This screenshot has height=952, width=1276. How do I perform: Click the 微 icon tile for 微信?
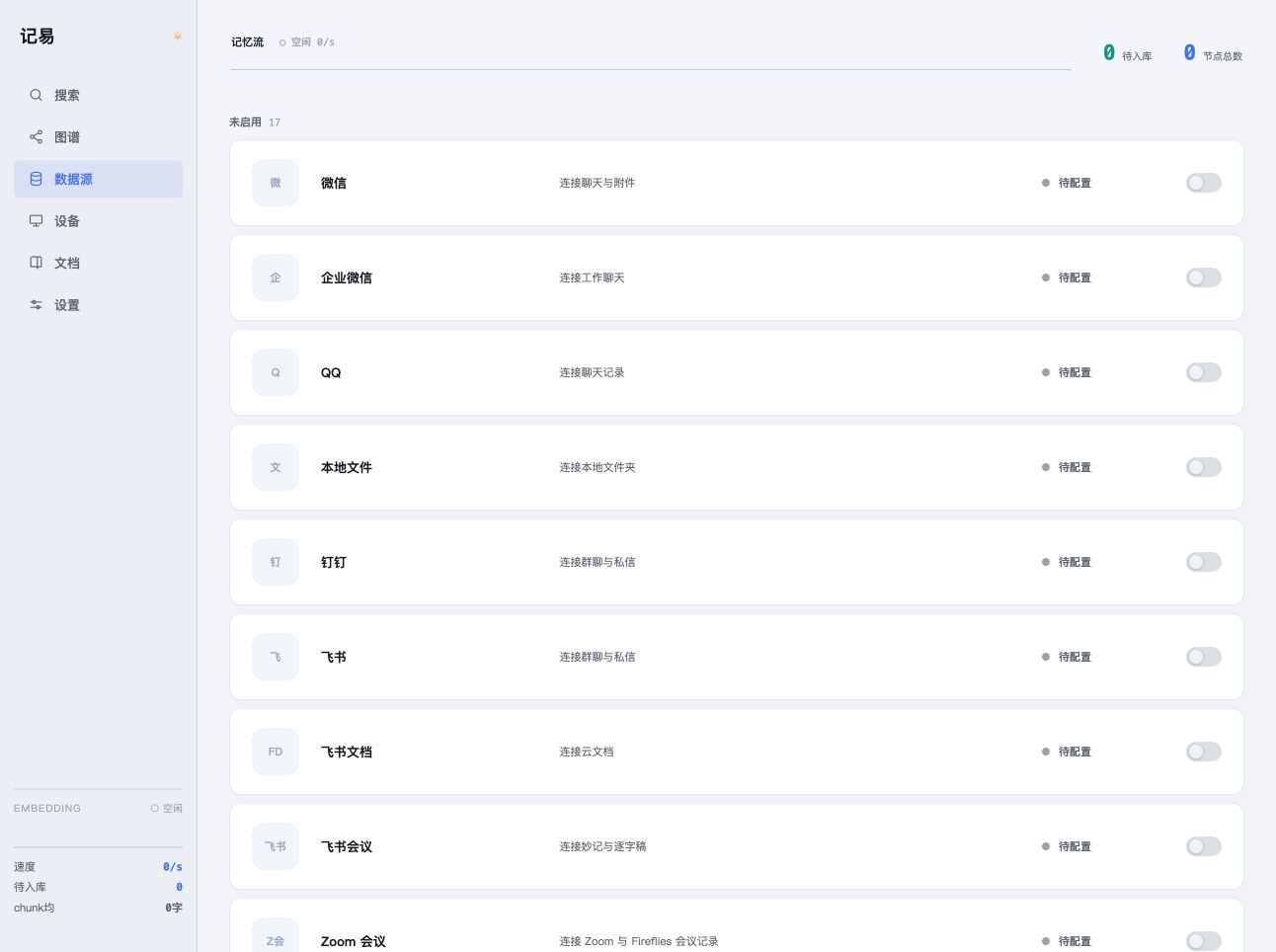click(x=276, y=183)
